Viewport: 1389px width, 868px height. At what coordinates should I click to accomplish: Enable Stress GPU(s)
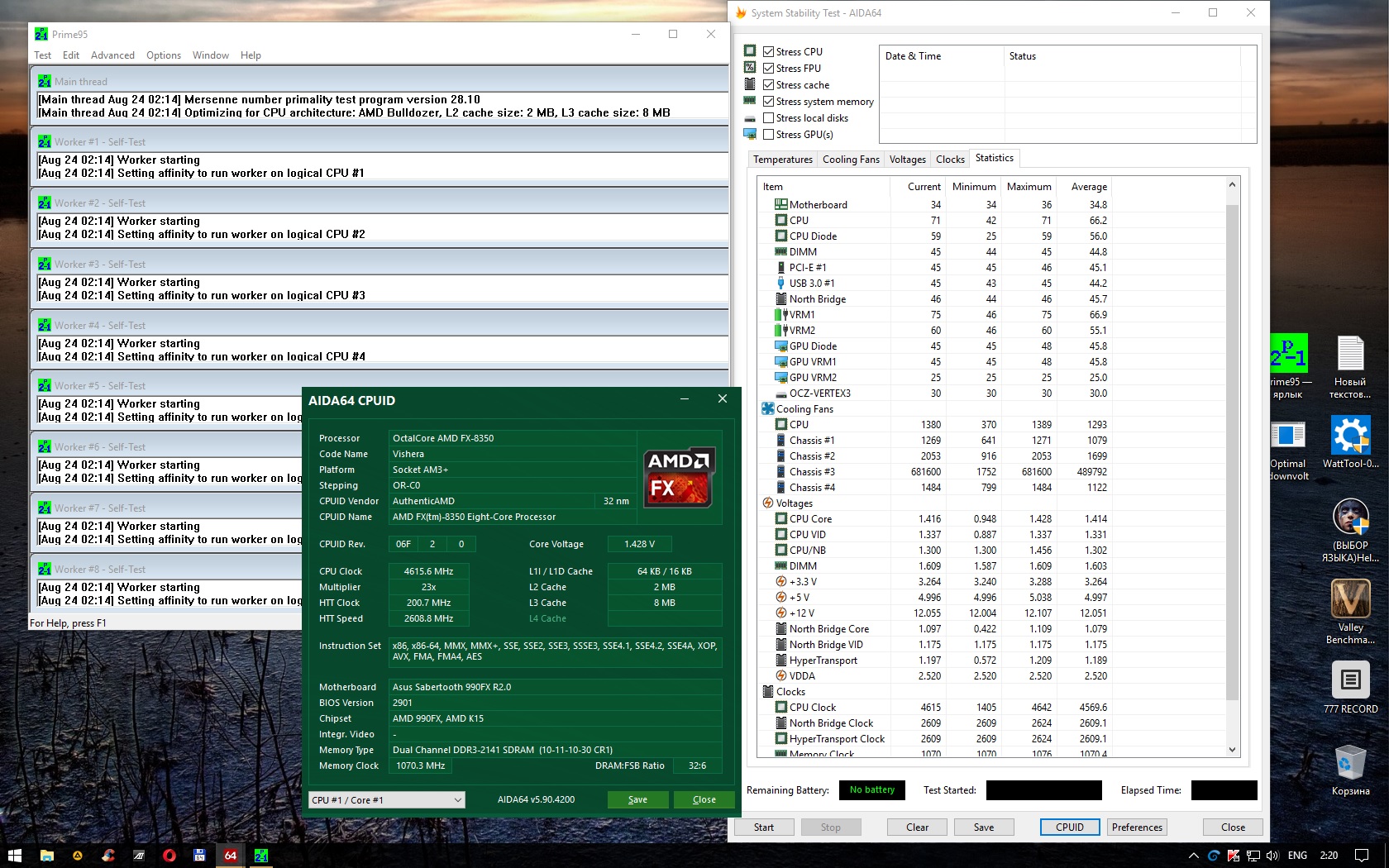769,134
